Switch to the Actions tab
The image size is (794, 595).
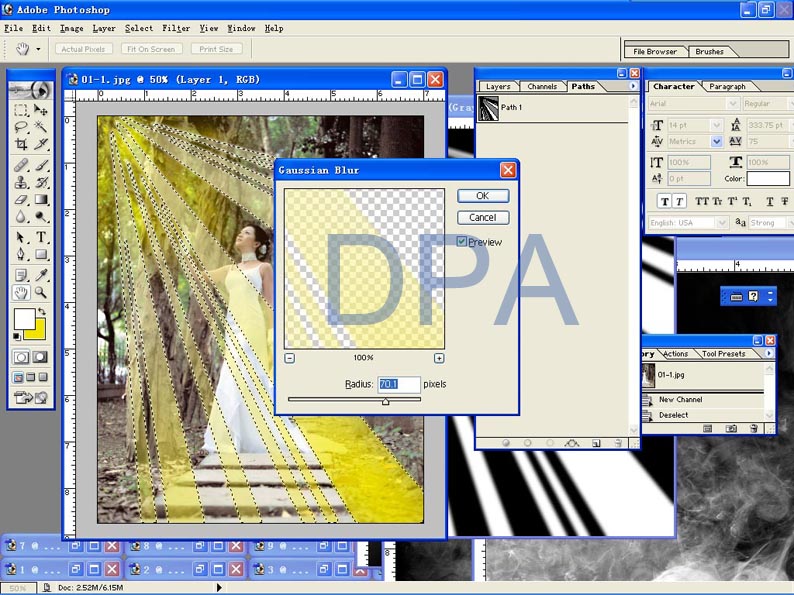(676, 354)
